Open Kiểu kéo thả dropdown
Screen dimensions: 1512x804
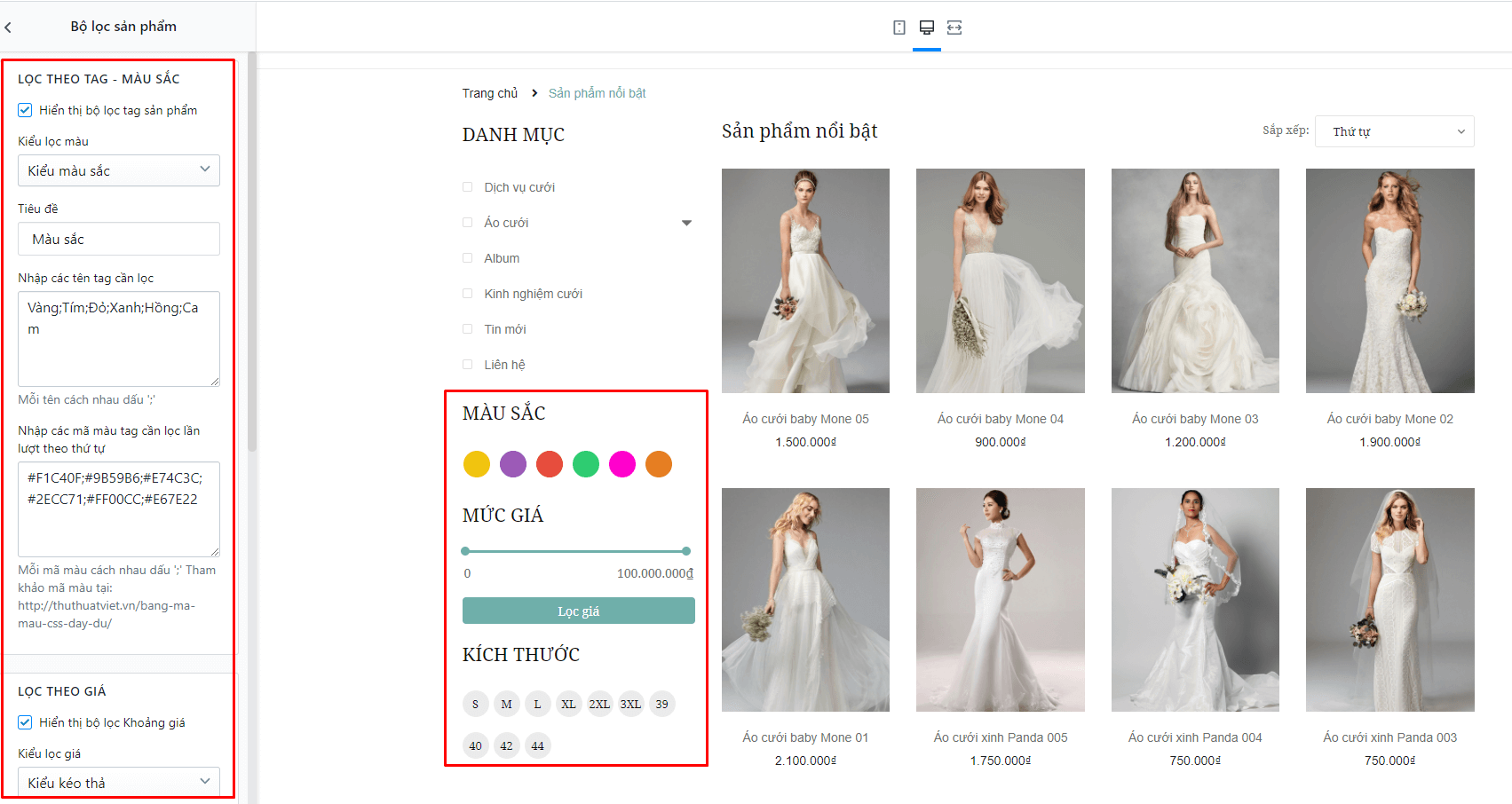click(x=119, y=783)
